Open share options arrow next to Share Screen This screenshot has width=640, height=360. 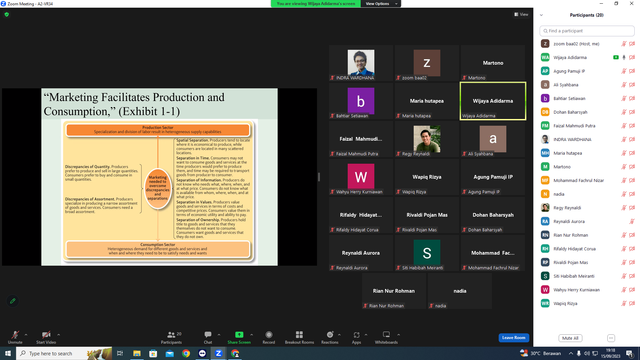pyautogui.click(x=251, y=335)
